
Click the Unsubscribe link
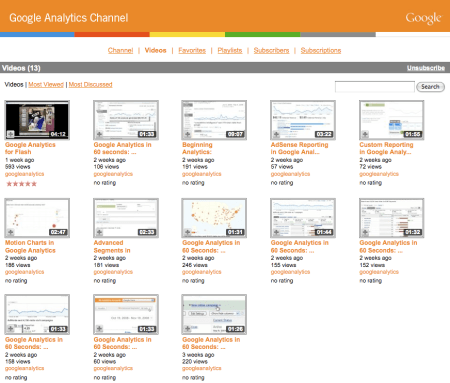(x=426, y=68)
